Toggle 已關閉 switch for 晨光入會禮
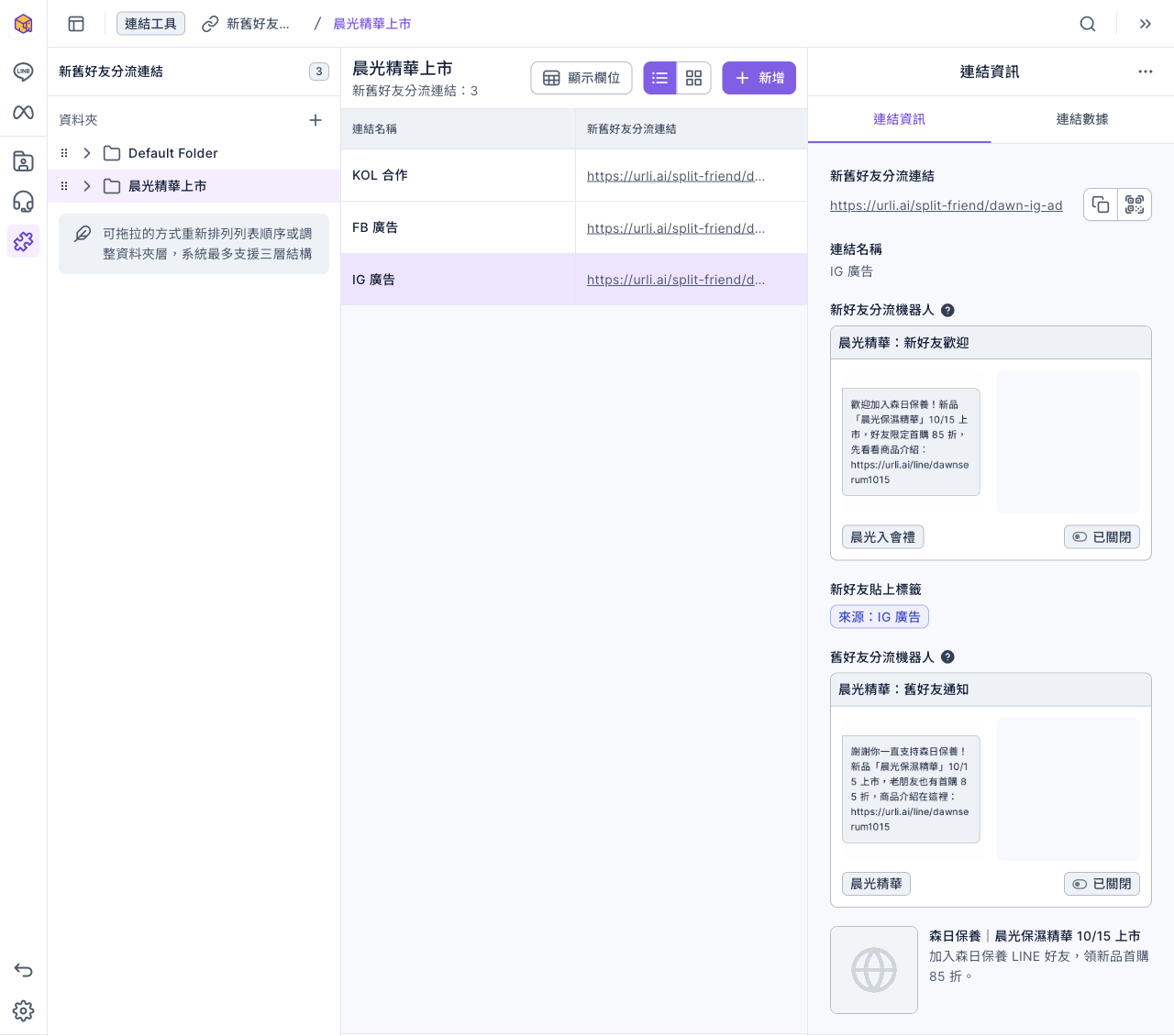The width and height of the screenshot is (1174, 1036). 1102,537
